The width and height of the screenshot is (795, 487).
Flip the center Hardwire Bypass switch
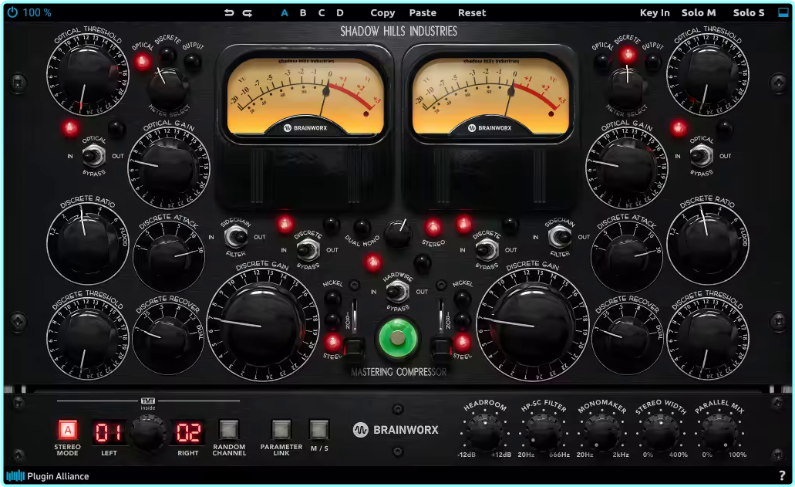point(398,291)
